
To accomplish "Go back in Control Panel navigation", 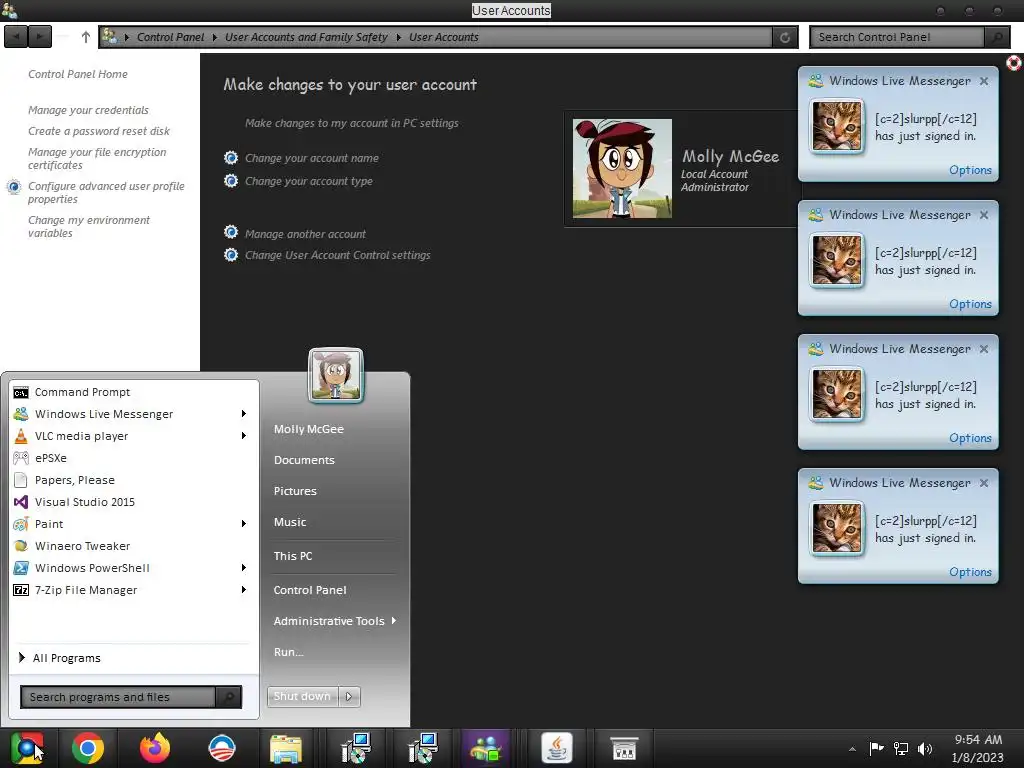I will click(16, 37).
